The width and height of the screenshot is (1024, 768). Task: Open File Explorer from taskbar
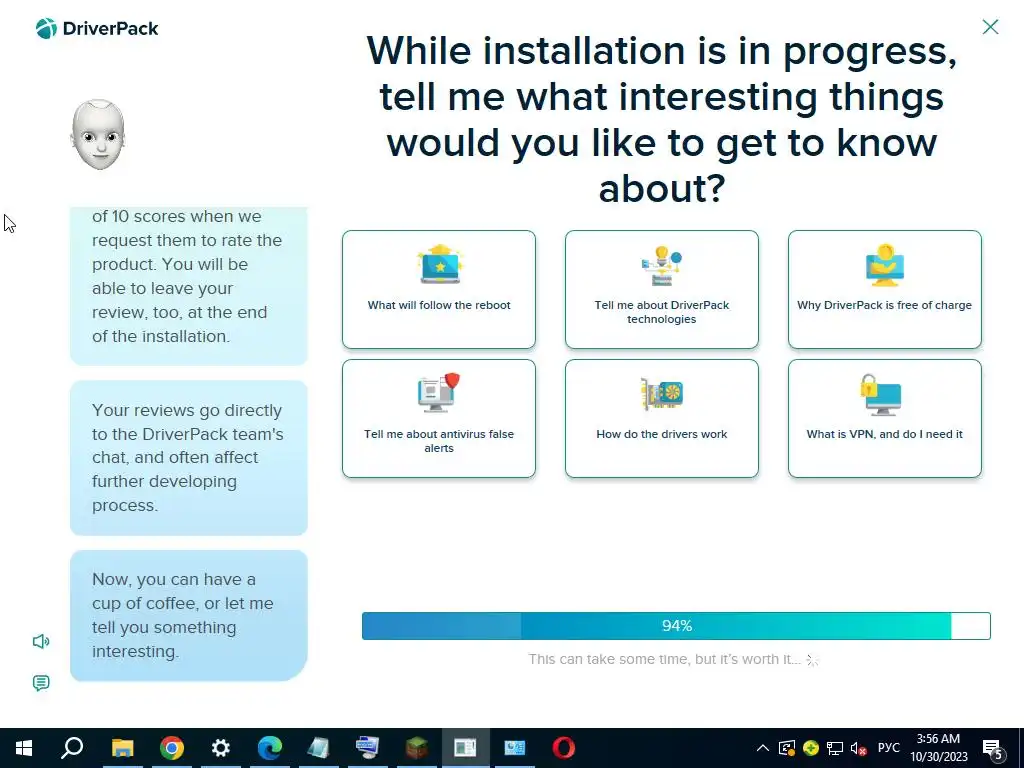[x=122, y=748]
